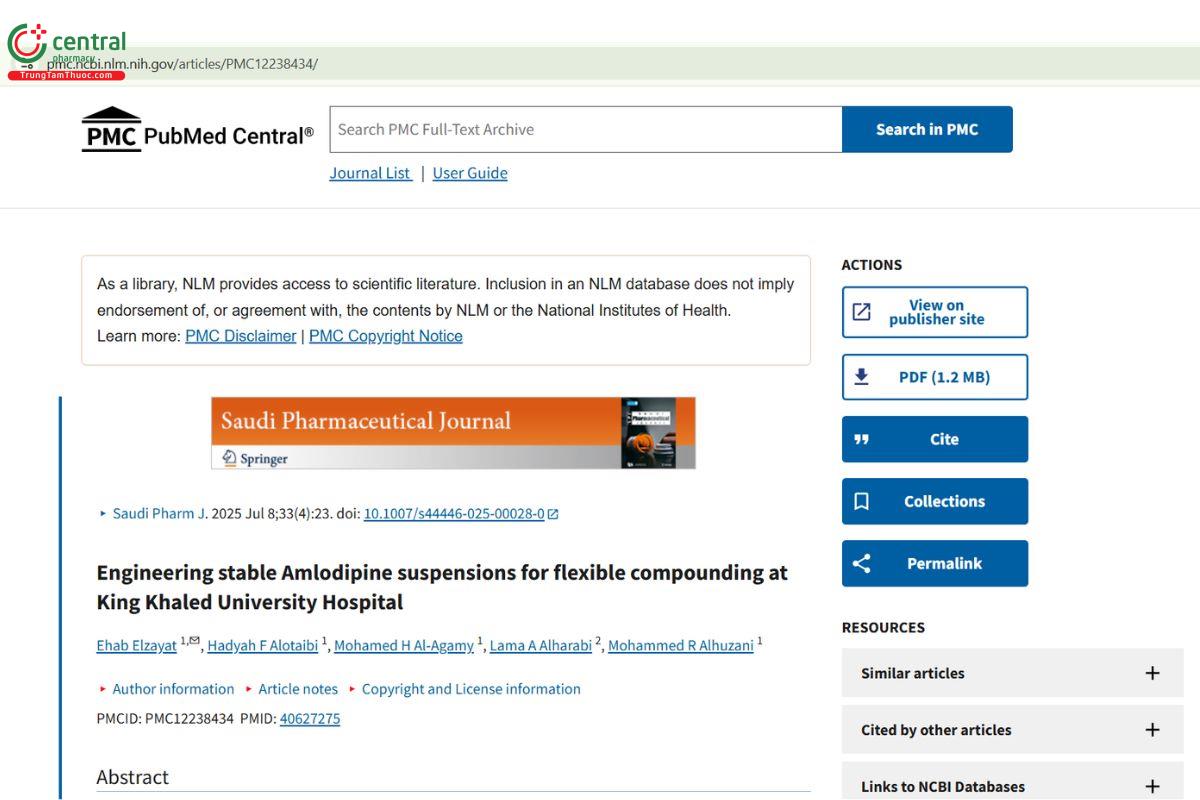Image resolution: width=1200 pixels, height=800 pixels.
Task: Click the PMC PubMed Central logo
Action: point(197,130)
